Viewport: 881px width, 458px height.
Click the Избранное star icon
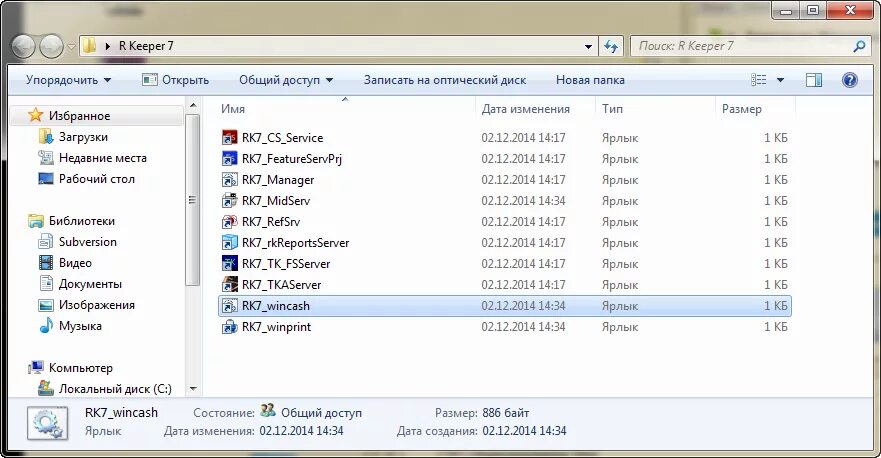tap(35, 115)
